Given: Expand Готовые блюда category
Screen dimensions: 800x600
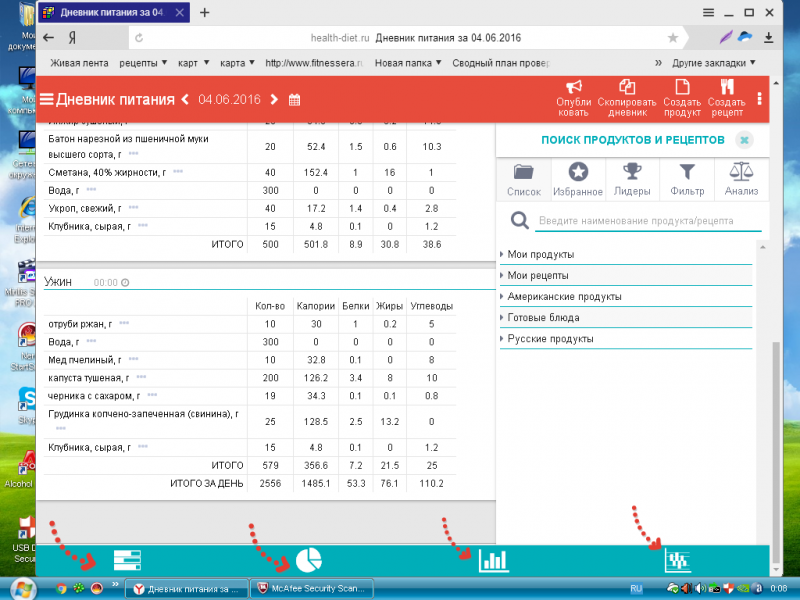Looking at the screenshot, I should pyautogui.click(x=542, y=318).
